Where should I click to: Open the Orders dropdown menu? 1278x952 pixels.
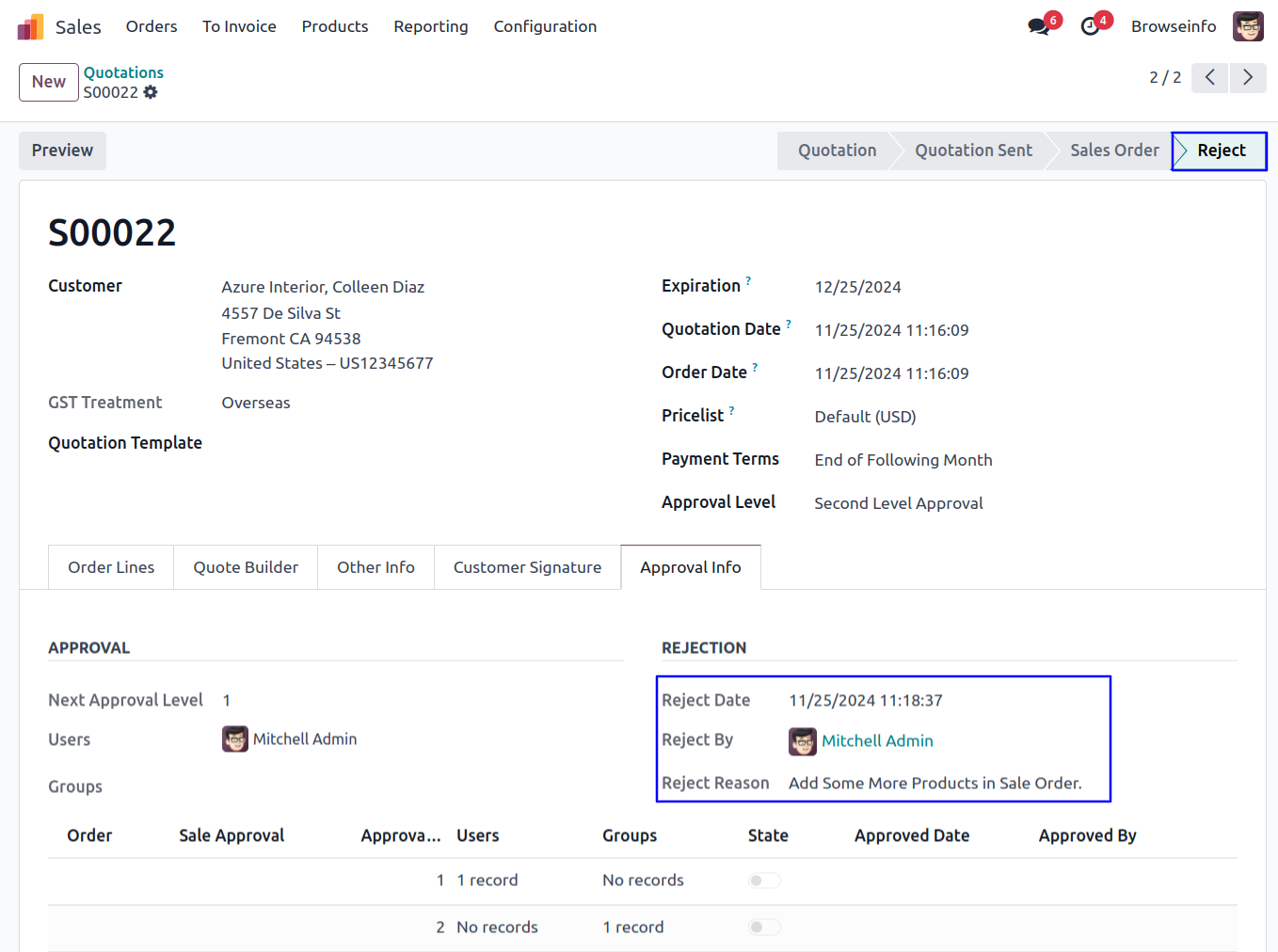(152, 26)
